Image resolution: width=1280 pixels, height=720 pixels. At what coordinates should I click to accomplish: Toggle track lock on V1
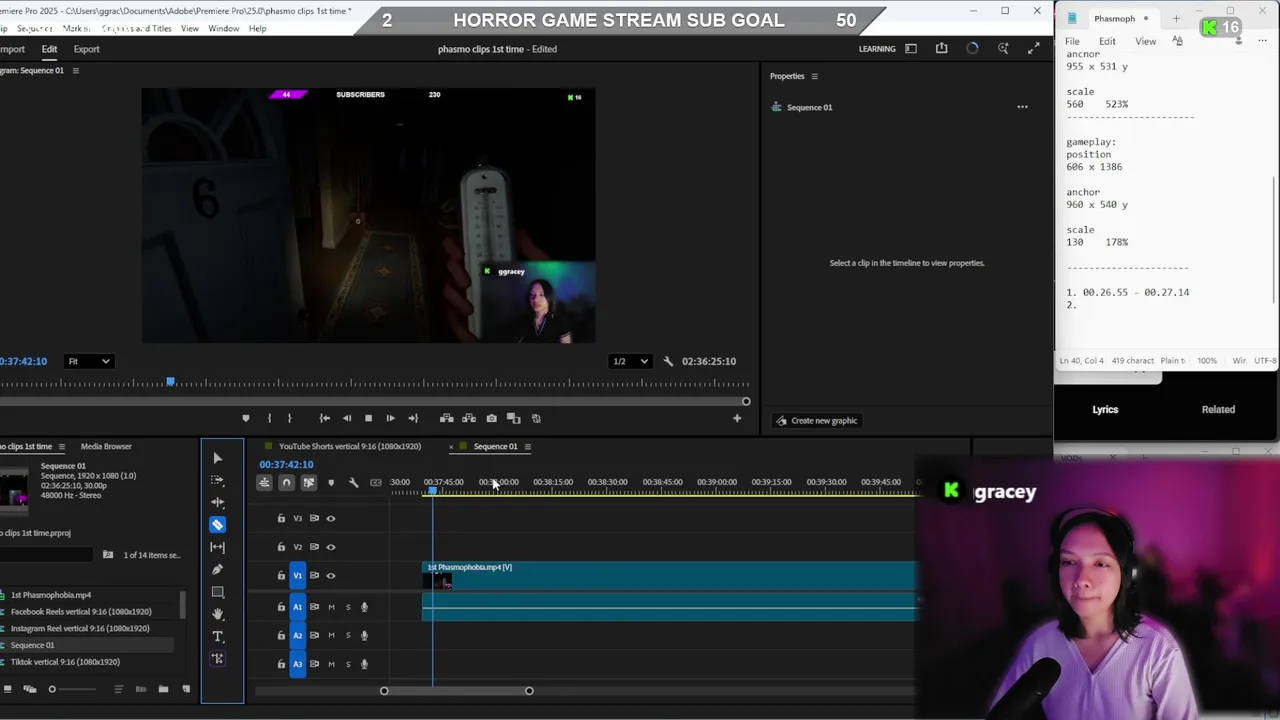pyautogui.click(x=281, y=575)
